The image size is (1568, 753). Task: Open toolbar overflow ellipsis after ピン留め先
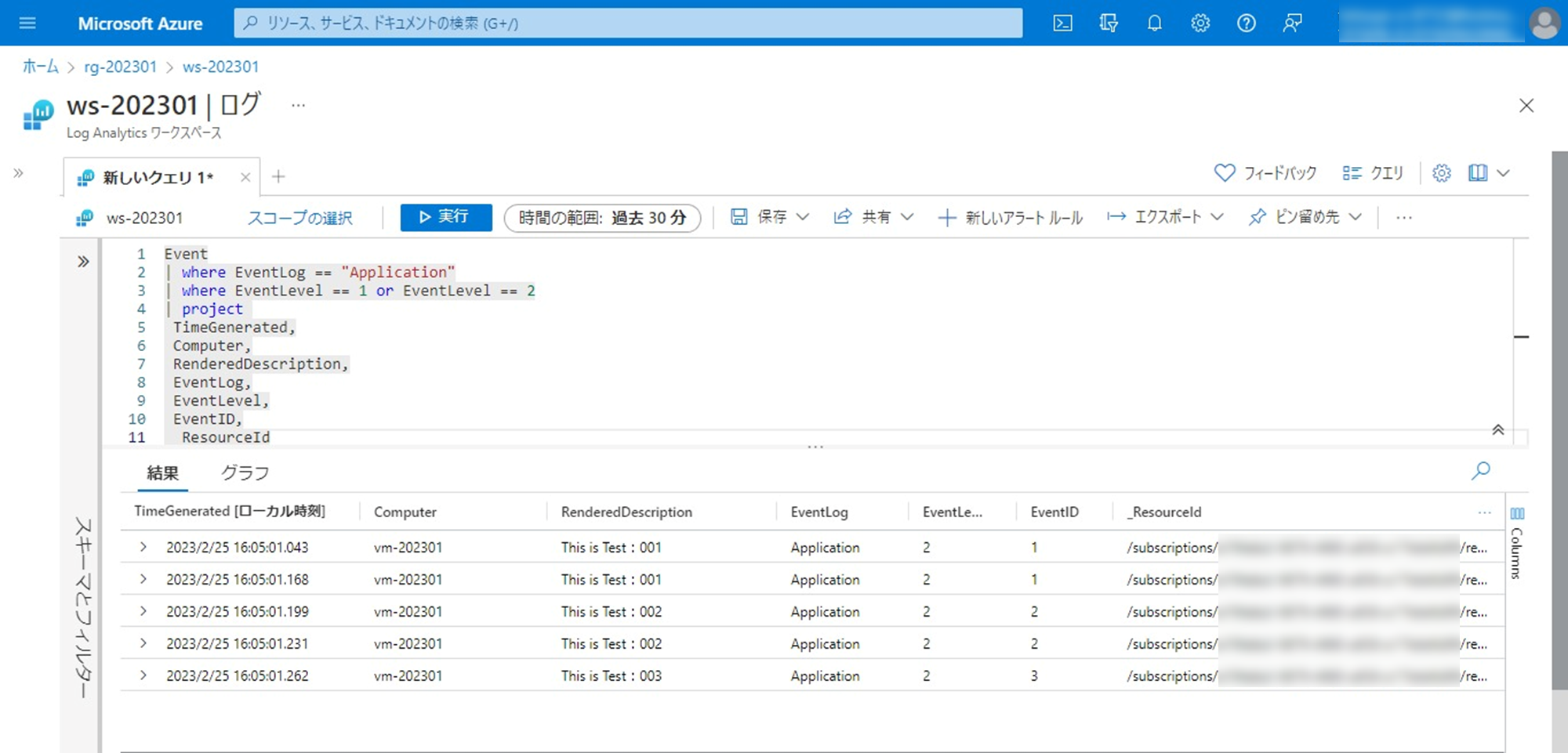click(1404, 218)
